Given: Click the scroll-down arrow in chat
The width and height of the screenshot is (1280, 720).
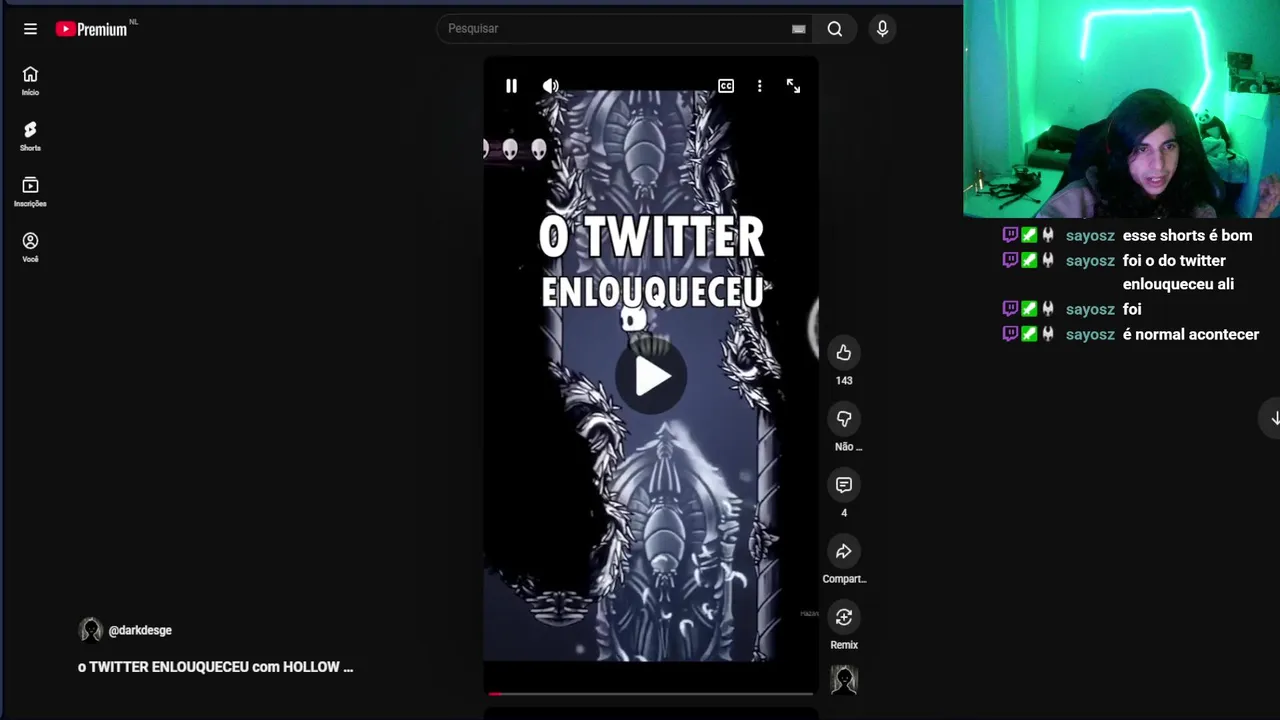Looking at the screenshot, I should (x=1274, y=418).
